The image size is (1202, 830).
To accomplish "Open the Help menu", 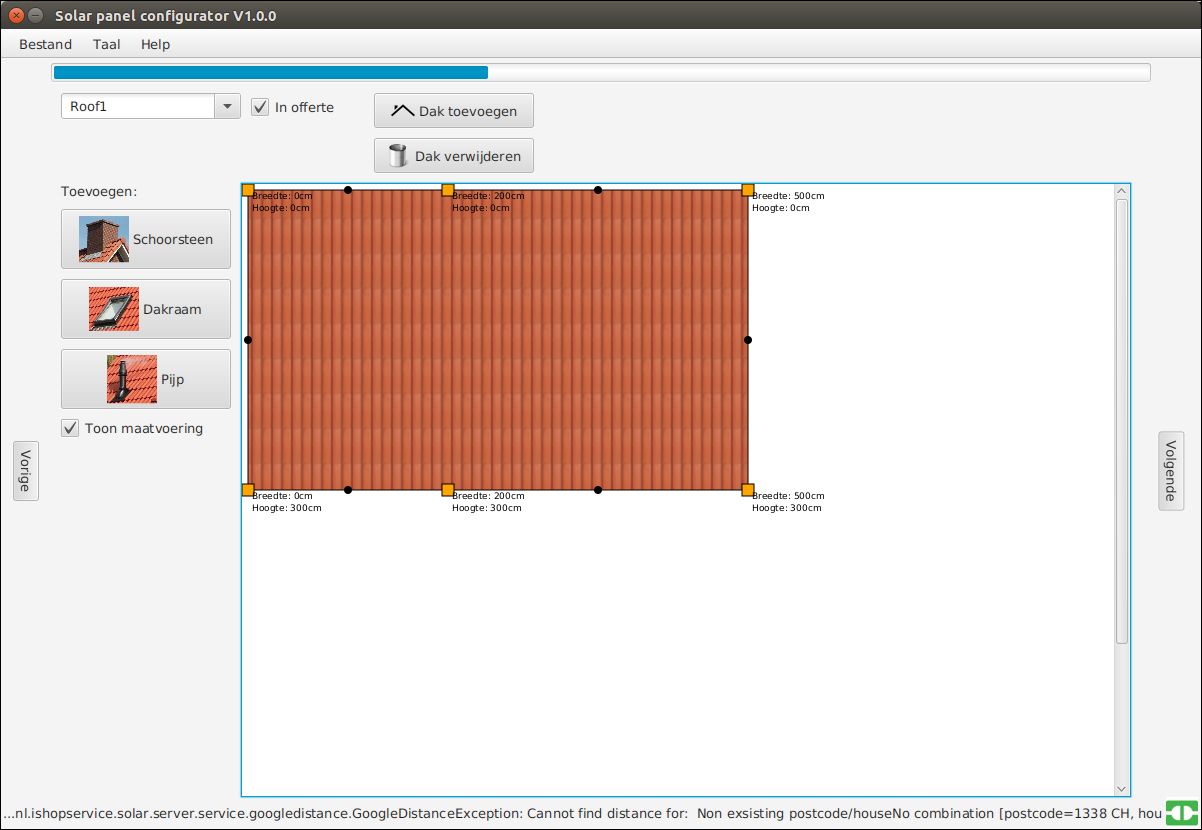I will tap(155, 44).
